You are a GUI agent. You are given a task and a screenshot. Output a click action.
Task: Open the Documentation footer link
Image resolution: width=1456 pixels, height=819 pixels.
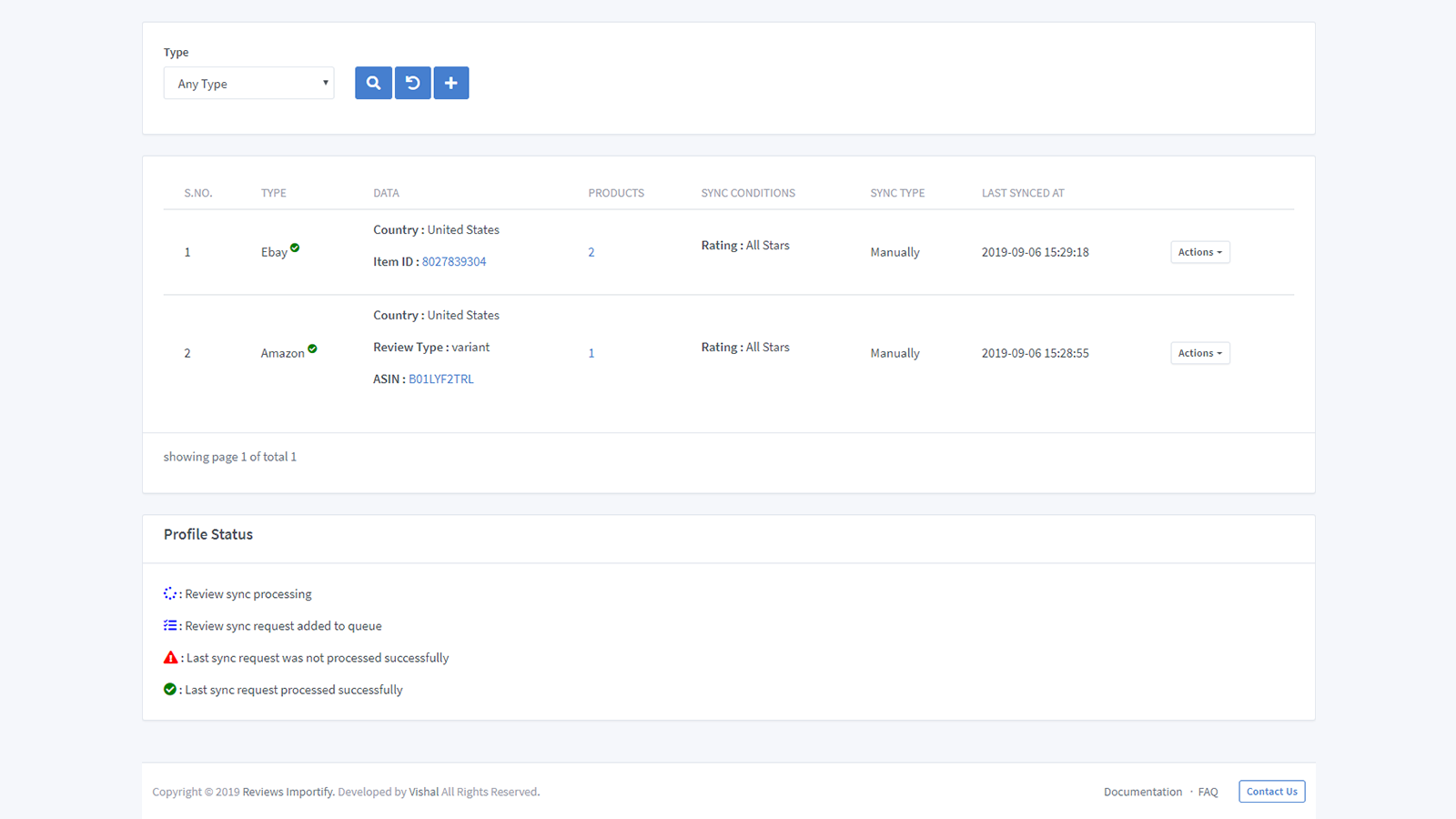1143,792
